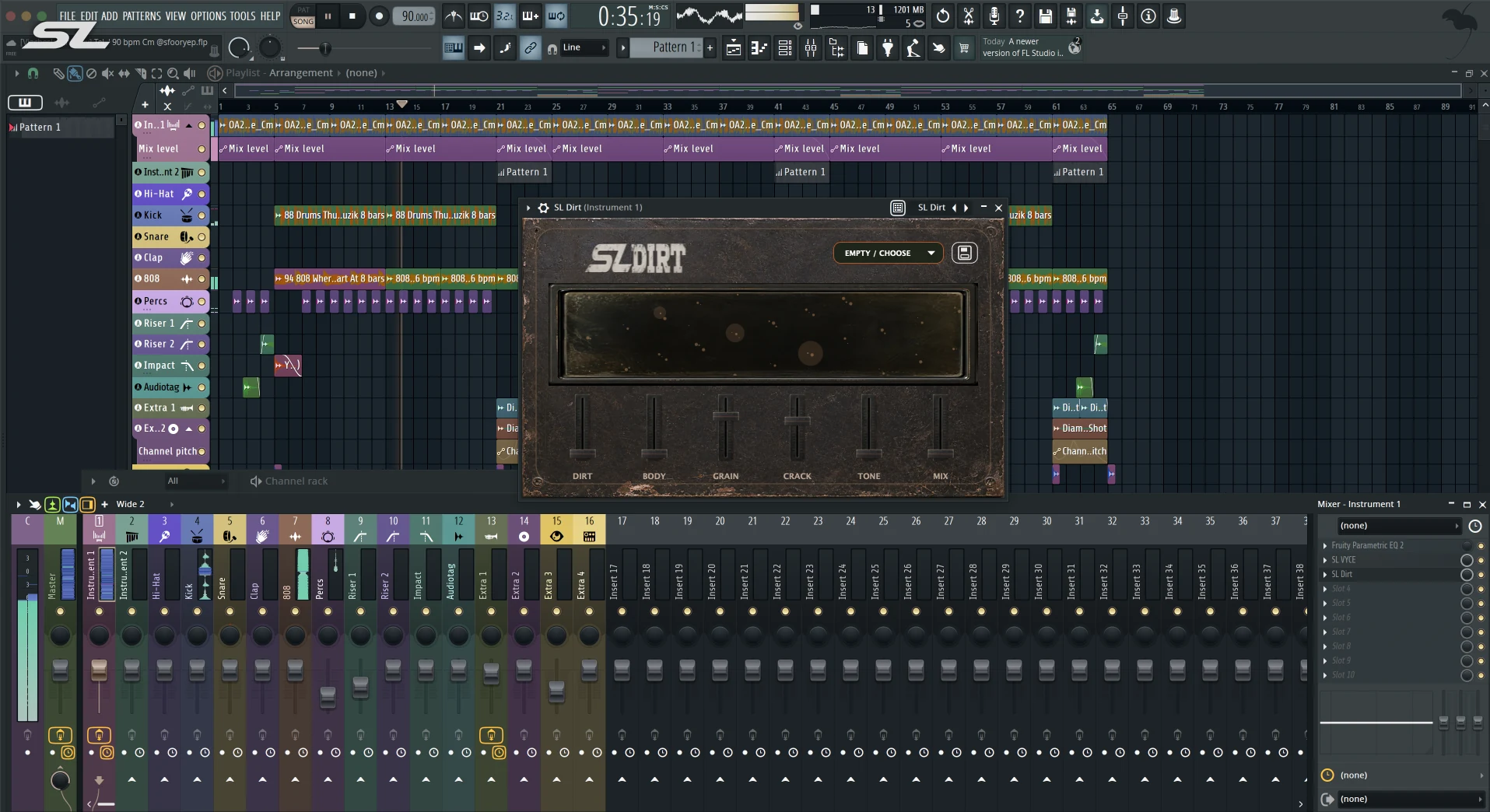Open SL Dirt plugin options arrow

tap(528, 208)
